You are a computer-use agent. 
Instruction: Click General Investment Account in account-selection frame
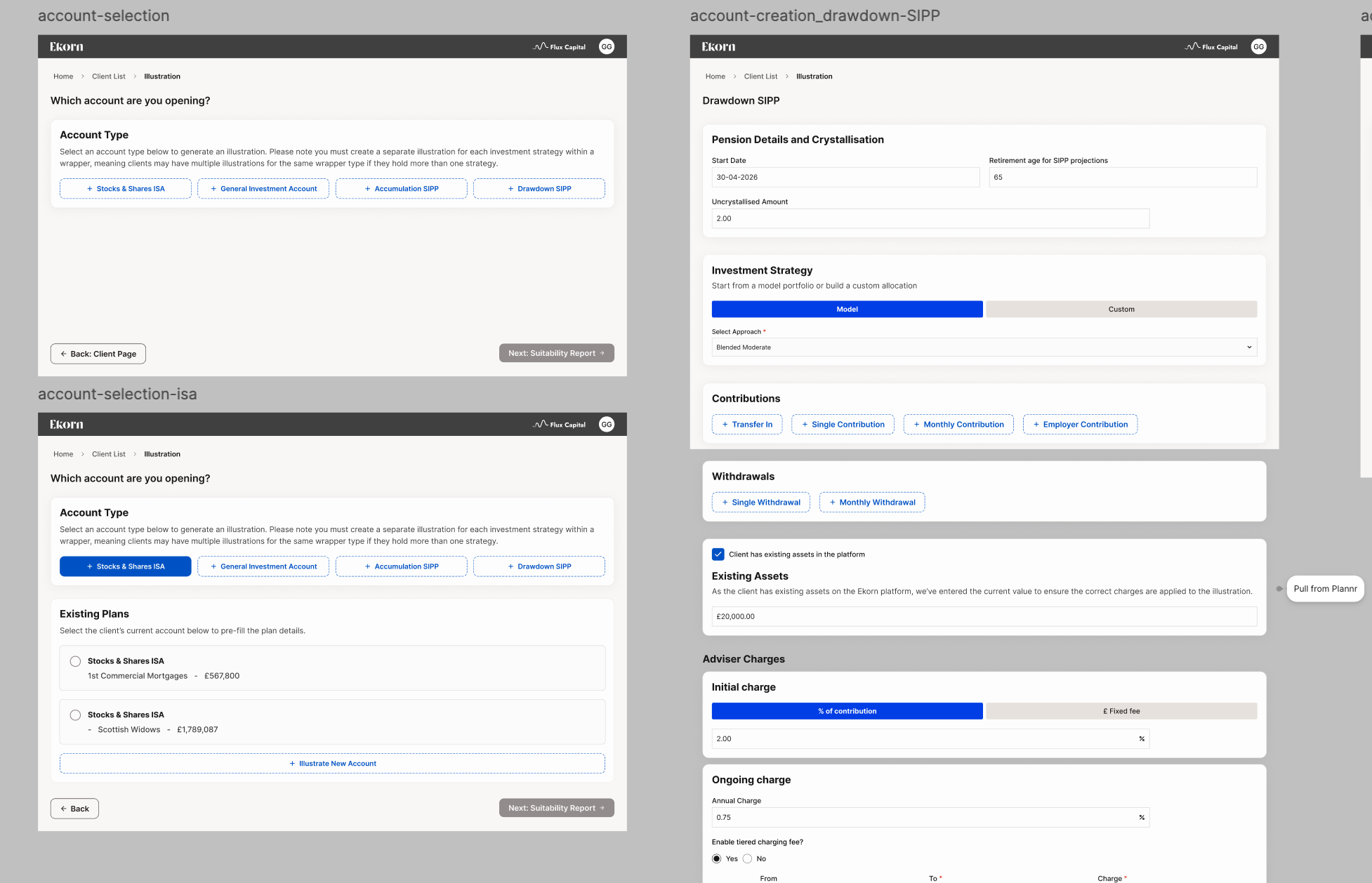263,188
